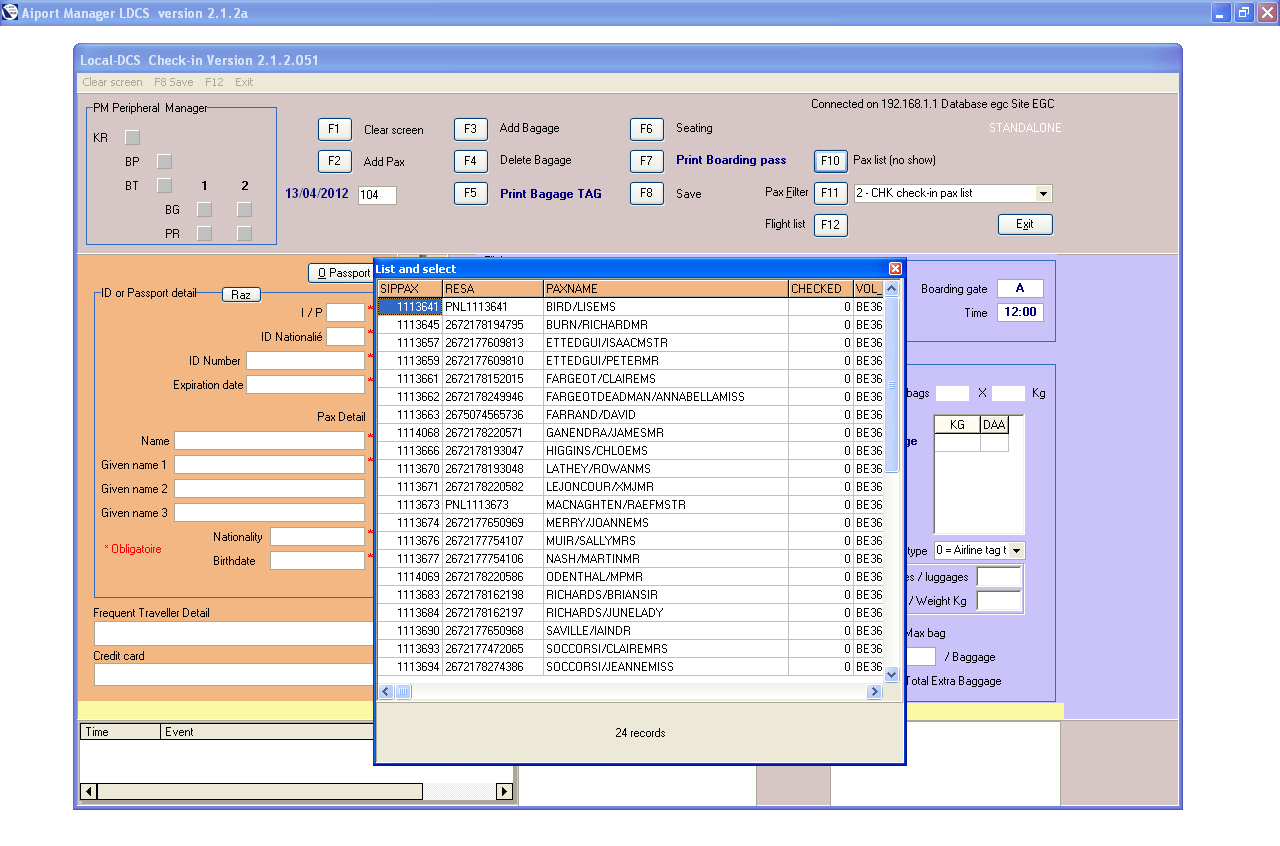Toggle the KR peripheral checkbox
The width and height of the screenshot is (1280, 846).
[x=132, y=137]
